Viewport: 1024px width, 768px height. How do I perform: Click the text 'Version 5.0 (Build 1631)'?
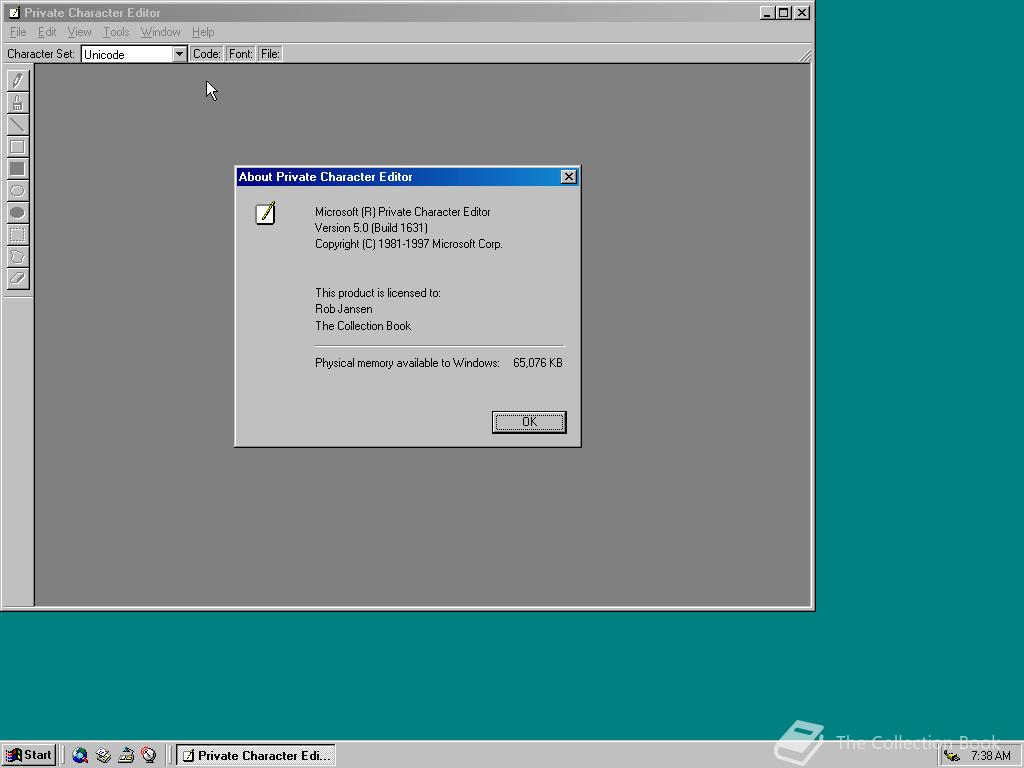(x=371, y=228)
